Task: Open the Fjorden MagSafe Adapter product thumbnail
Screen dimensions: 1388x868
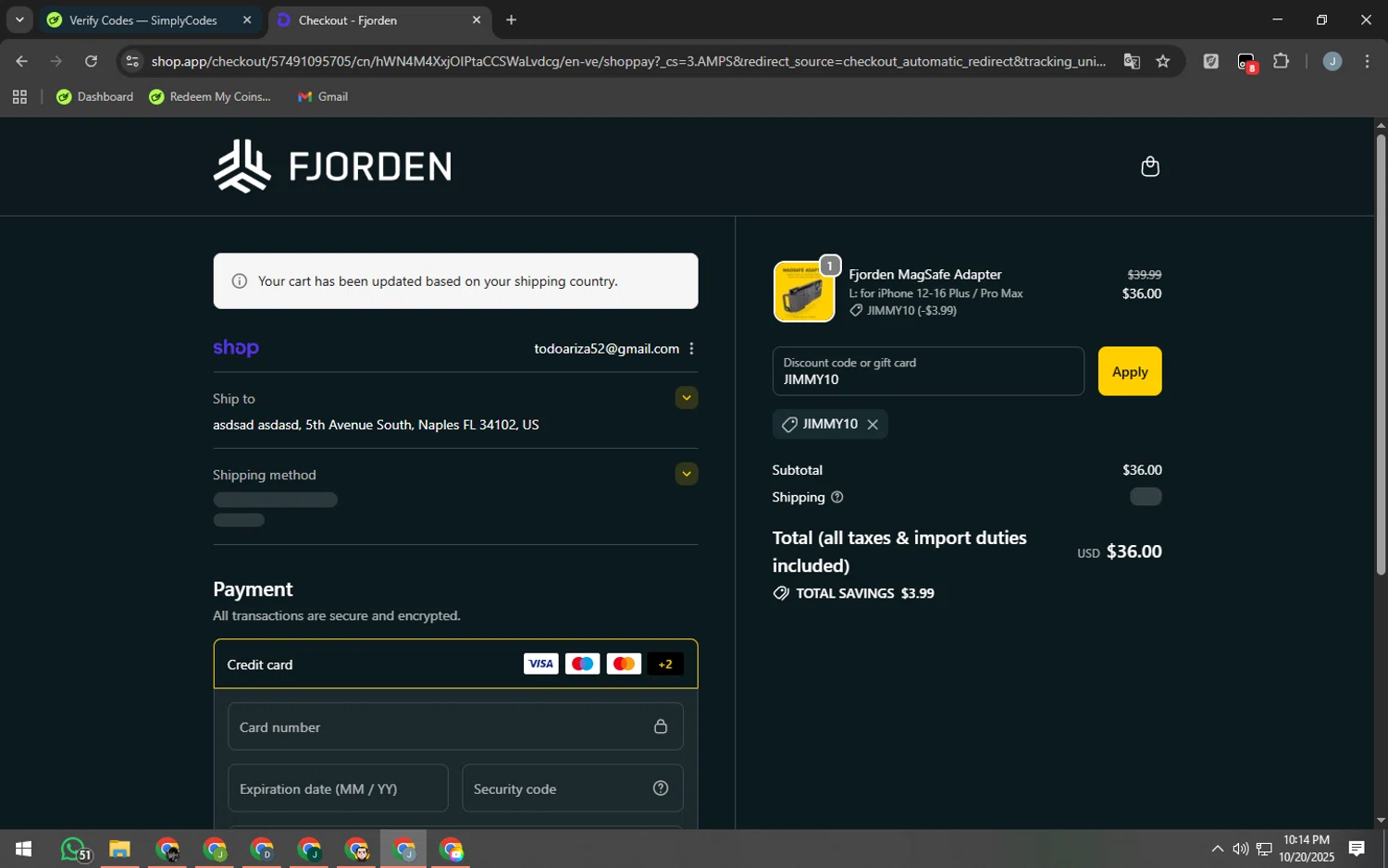Action: [803, 291]
